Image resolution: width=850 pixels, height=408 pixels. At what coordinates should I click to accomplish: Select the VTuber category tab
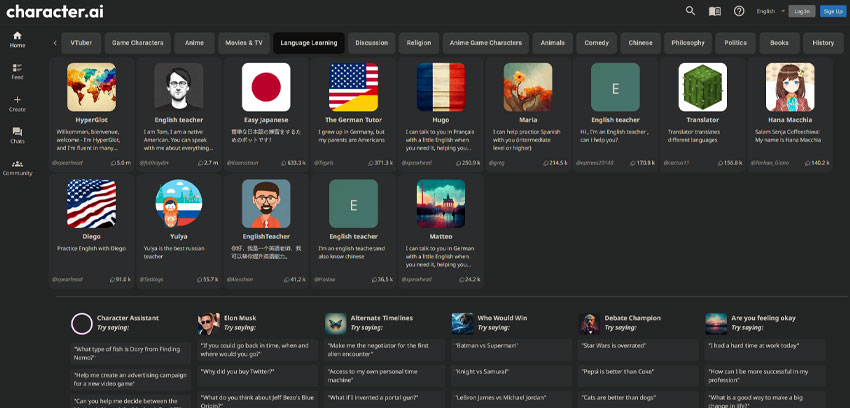point(81,43)
